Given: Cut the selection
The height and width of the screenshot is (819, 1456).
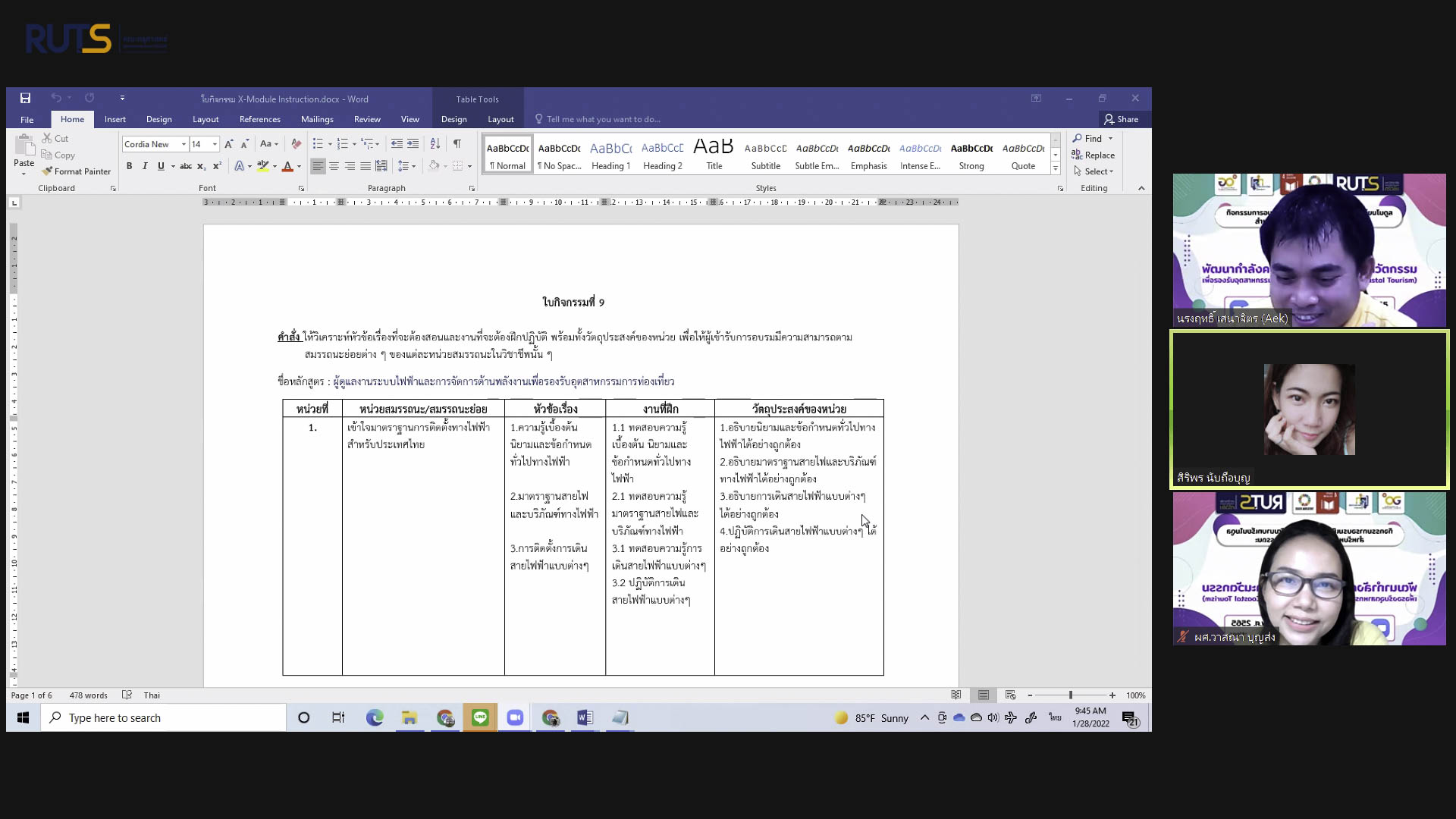Looking at the screenshot, I should click(x=55, y=139).
